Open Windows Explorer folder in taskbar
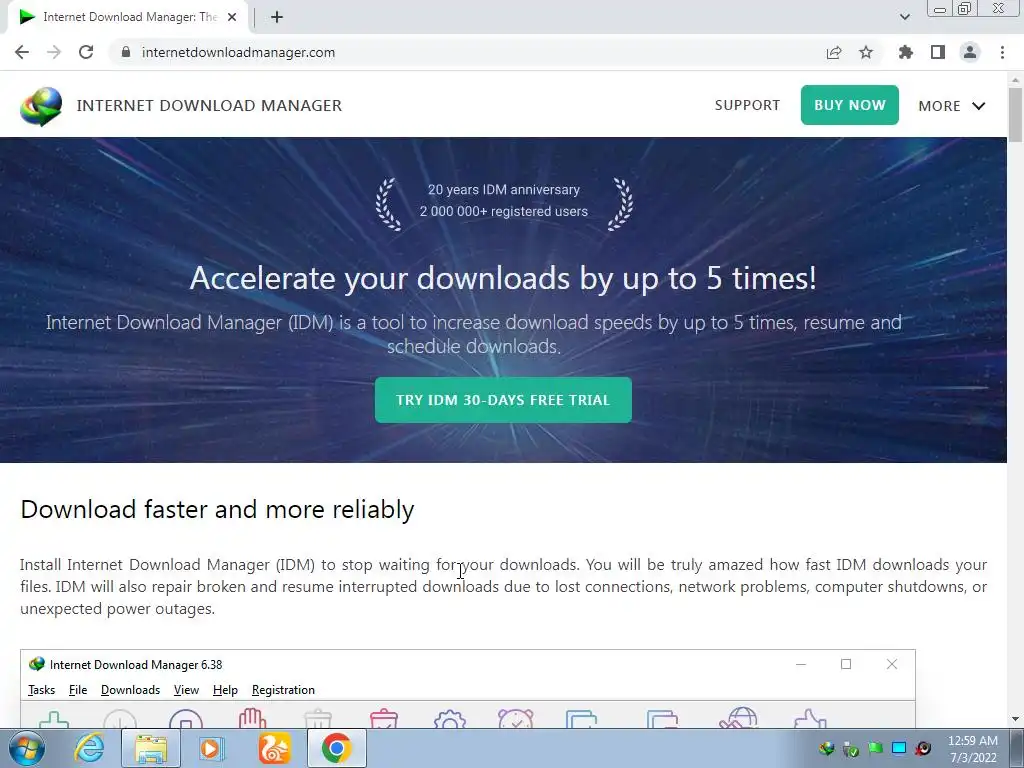The image size is (1024, 768). point(150,748)
